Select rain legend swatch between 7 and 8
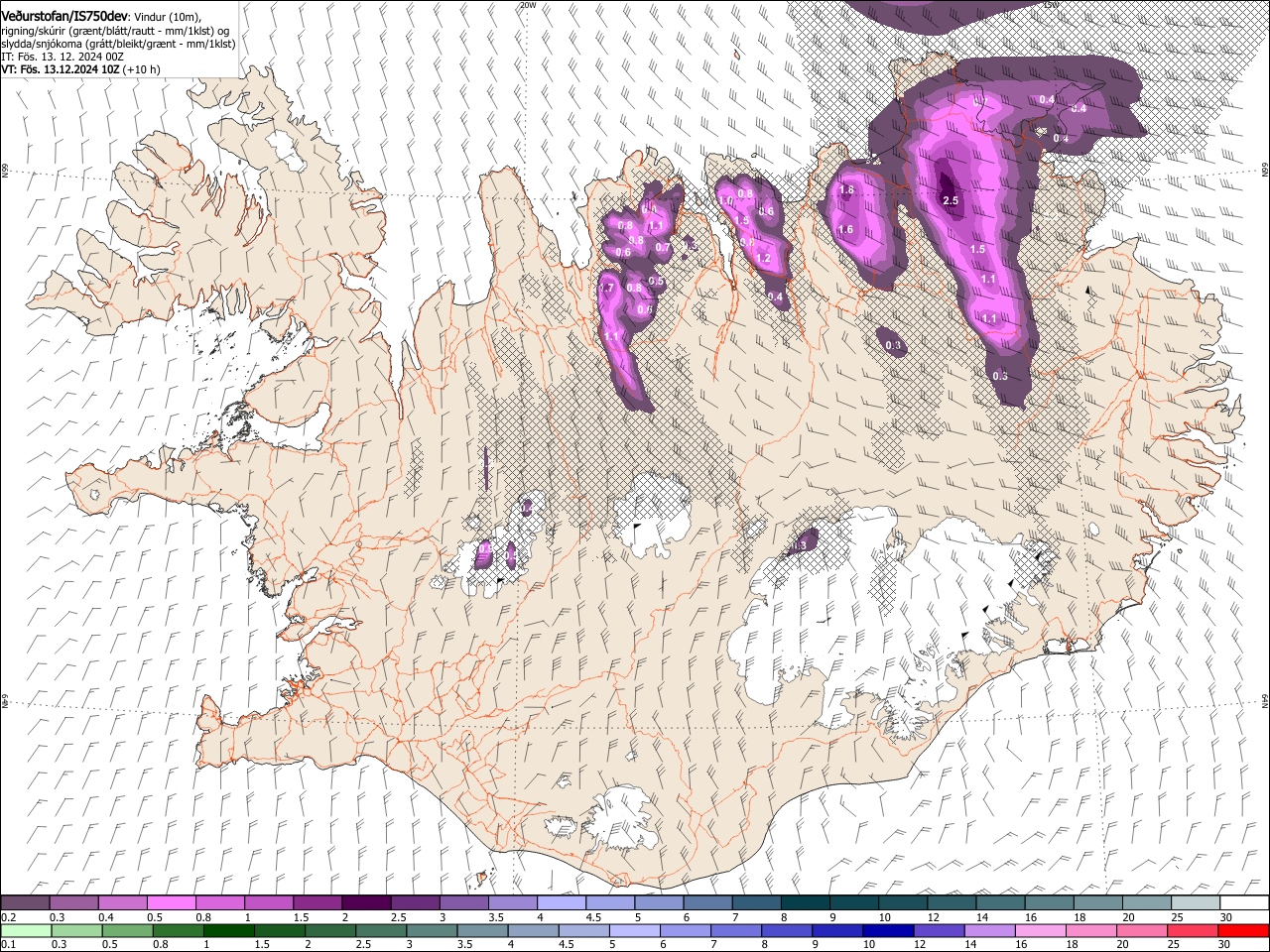The width and height of the screenshot is (1270, 952). click(736, 930)
